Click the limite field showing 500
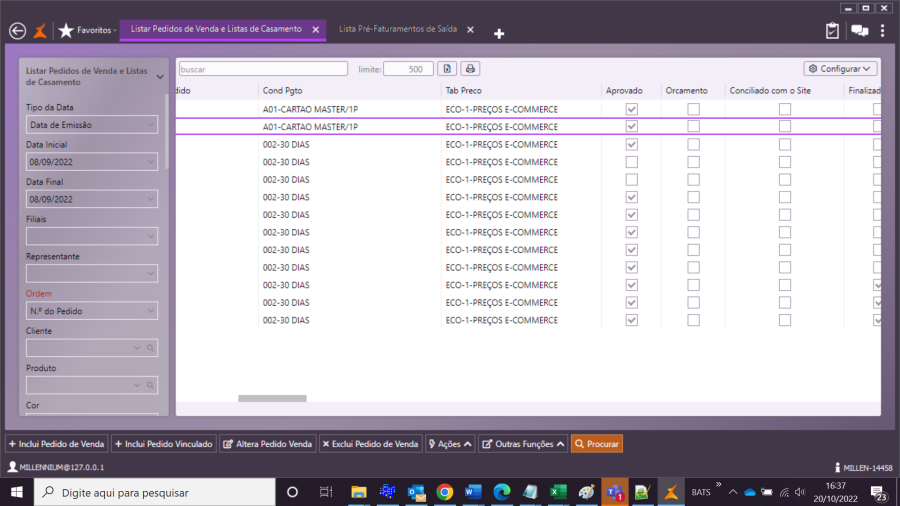 coord(408,69)
